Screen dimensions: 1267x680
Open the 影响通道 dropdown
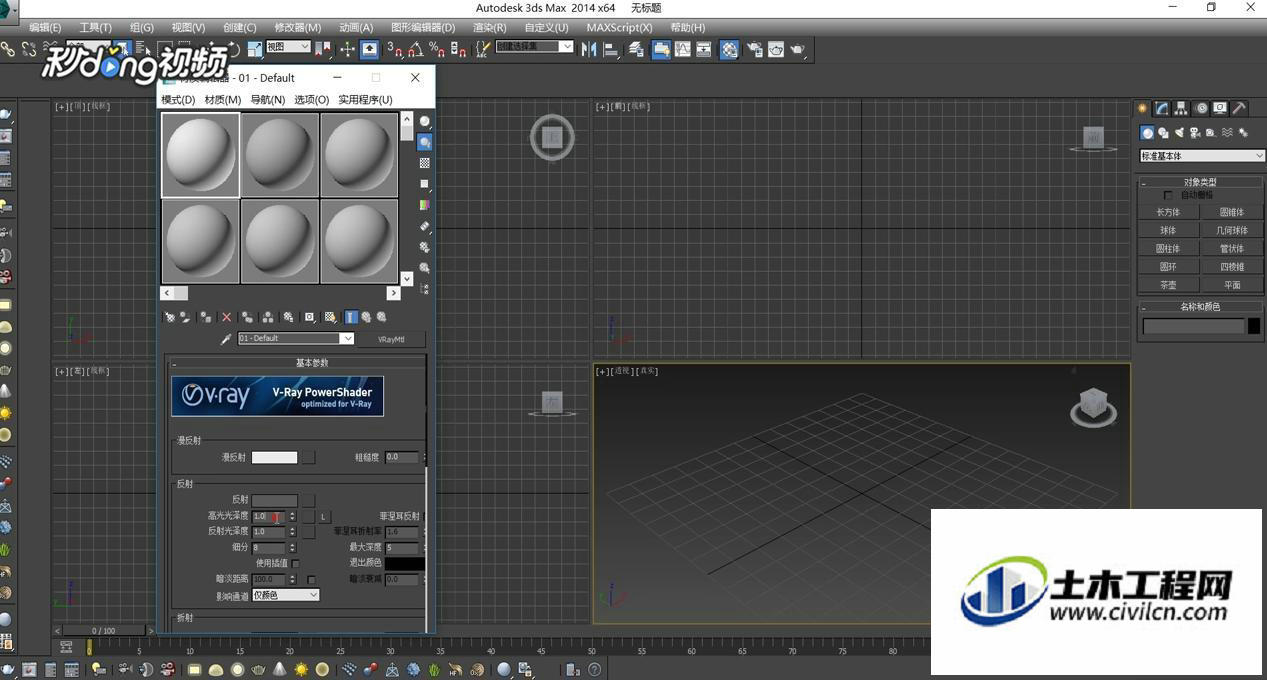click(285, 595)
